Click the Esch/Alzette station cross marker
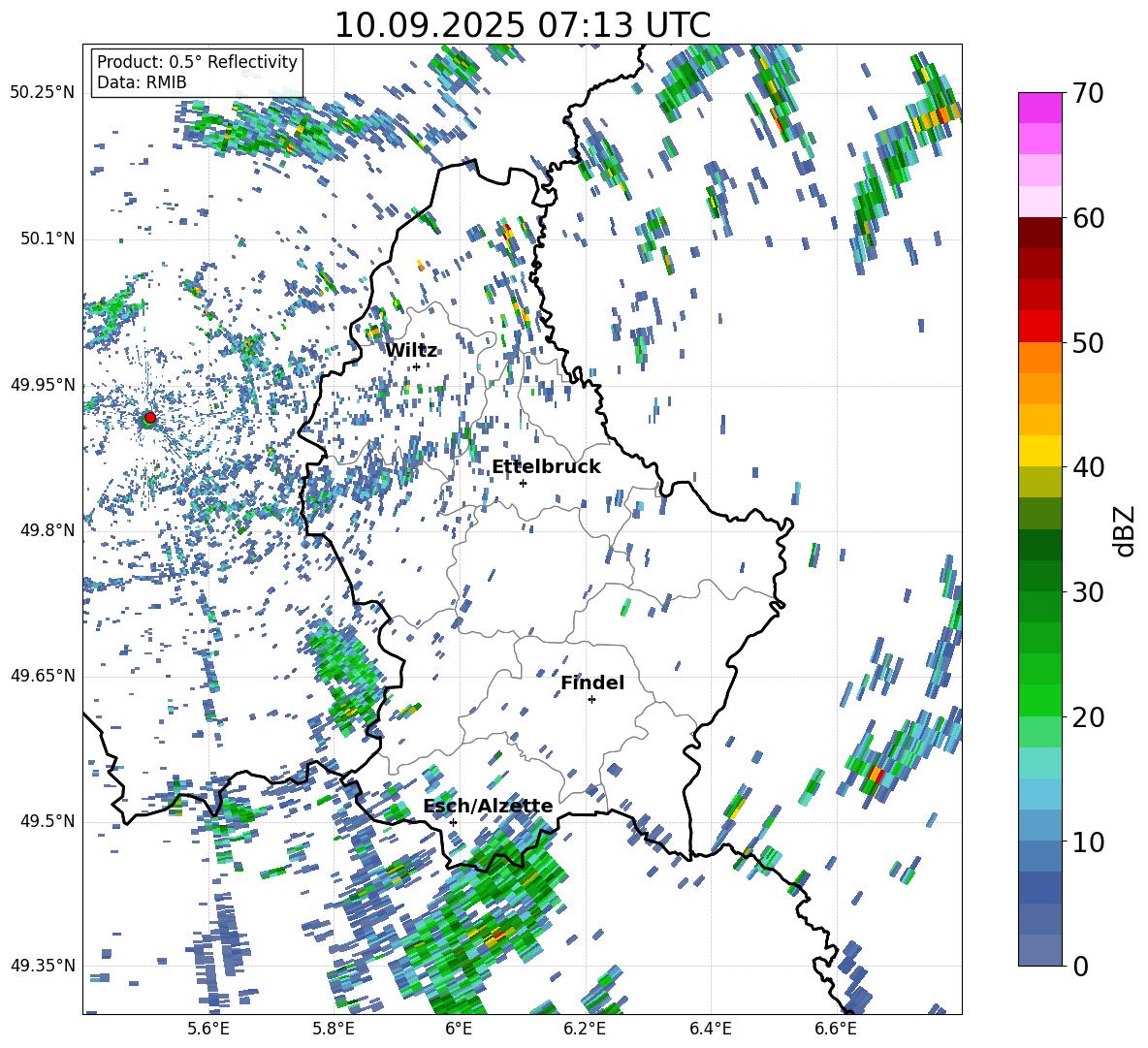 453,822
